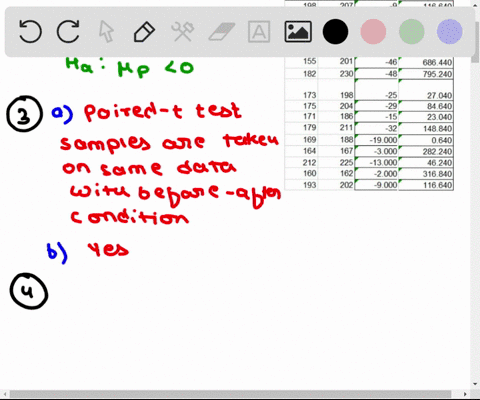Select the pen drawing tool
The image size is (480, 400).
(x=144, y=32)
